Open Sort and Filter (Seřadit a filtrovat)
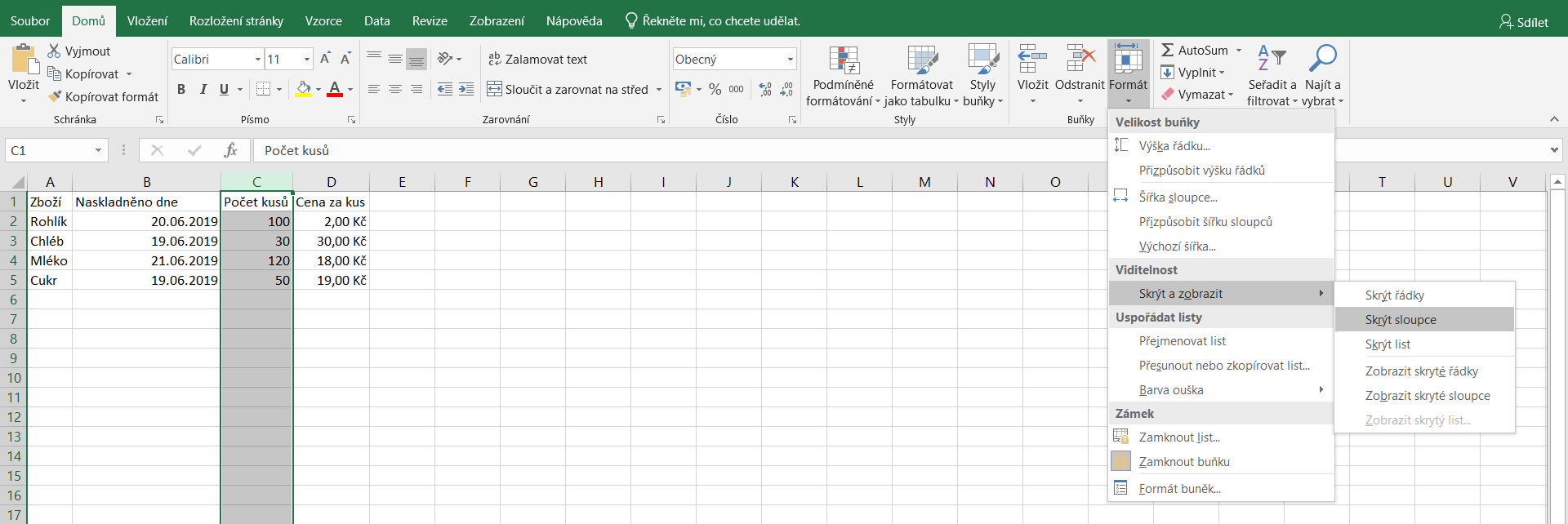The image size is (1568, 524). click(1272, 76)
